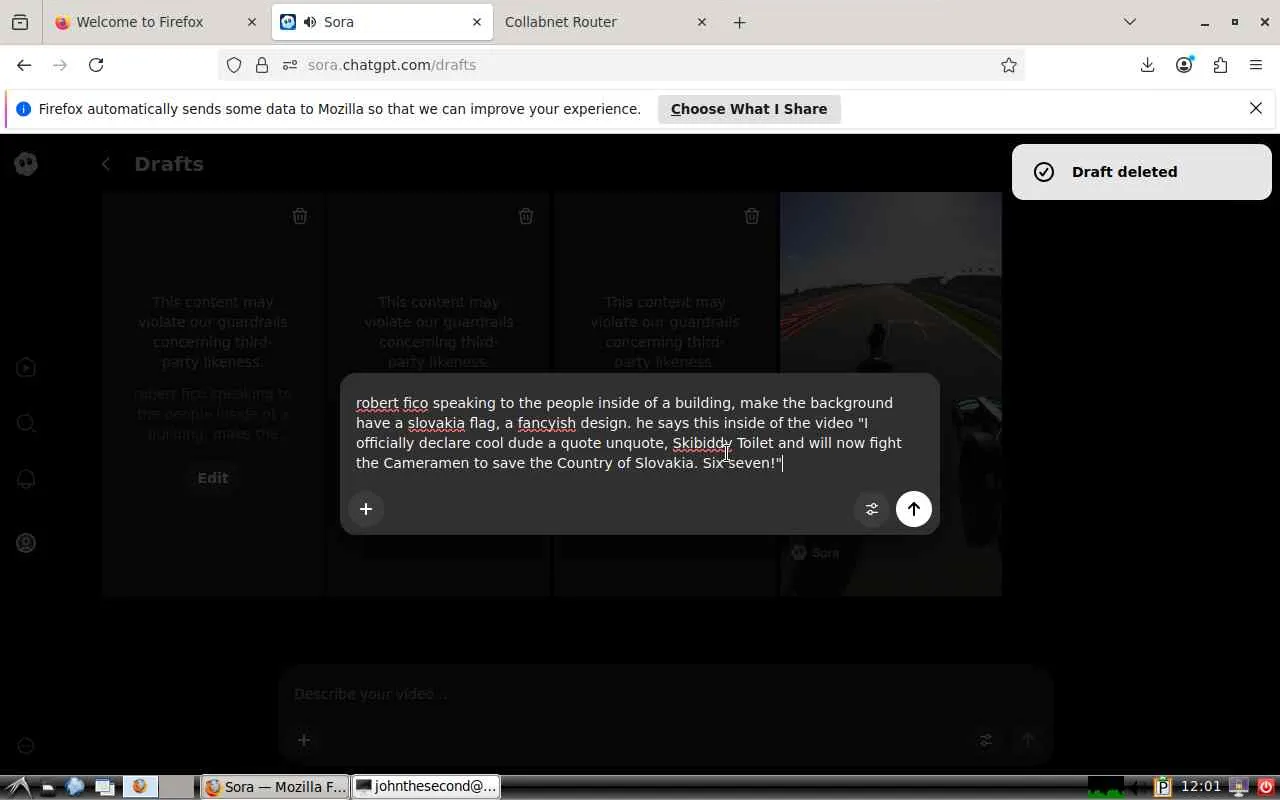This screenshot has width=1280, height=800.
Task: Click the Describe your video input field
Action: [x=666, y=694]
